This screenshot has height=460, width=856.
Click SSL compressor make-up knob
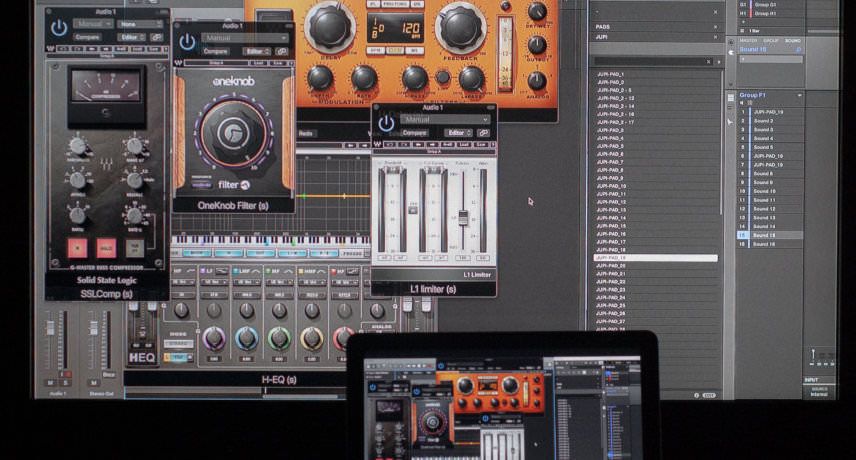134,146
